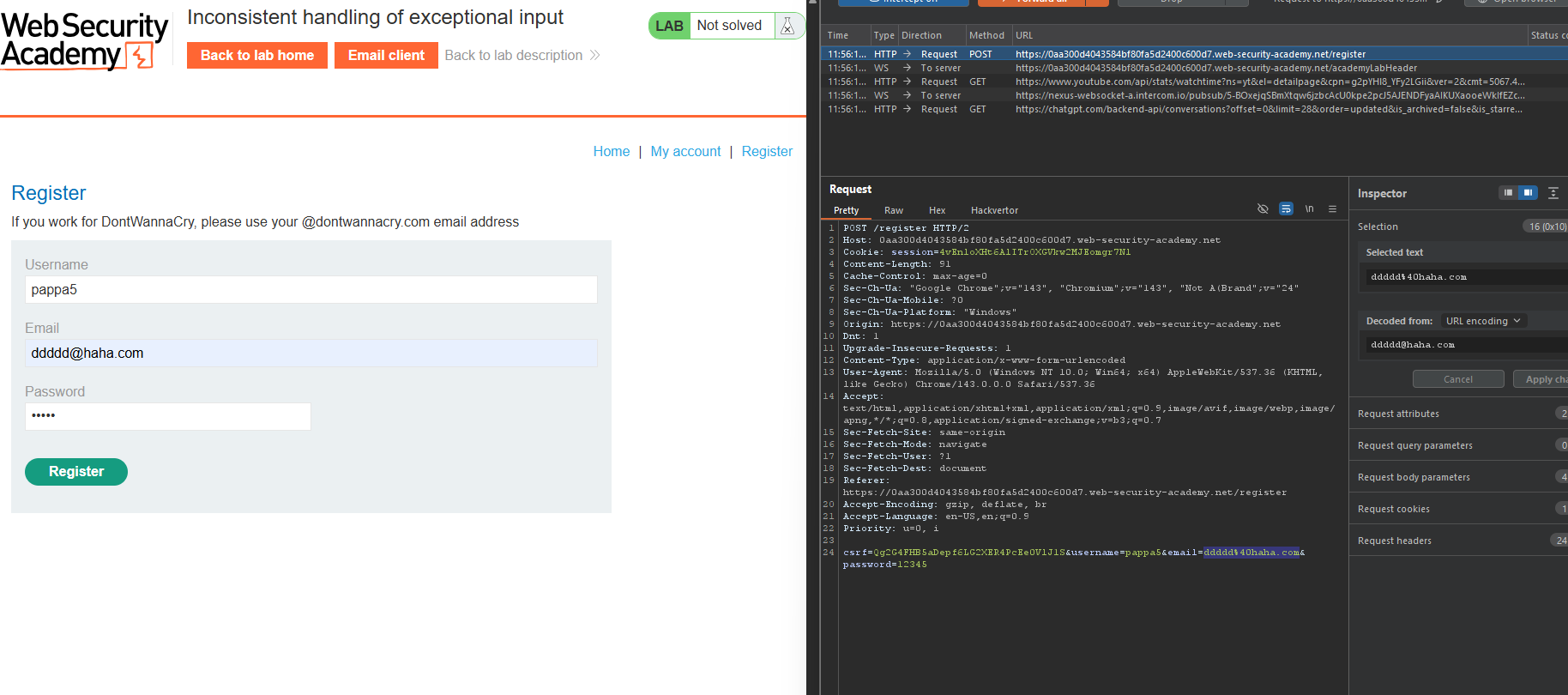This screenshot has width=1568, height=695.
Task: Open the Request editor hamburger menu icon
Action: [x=1332, y=208]
